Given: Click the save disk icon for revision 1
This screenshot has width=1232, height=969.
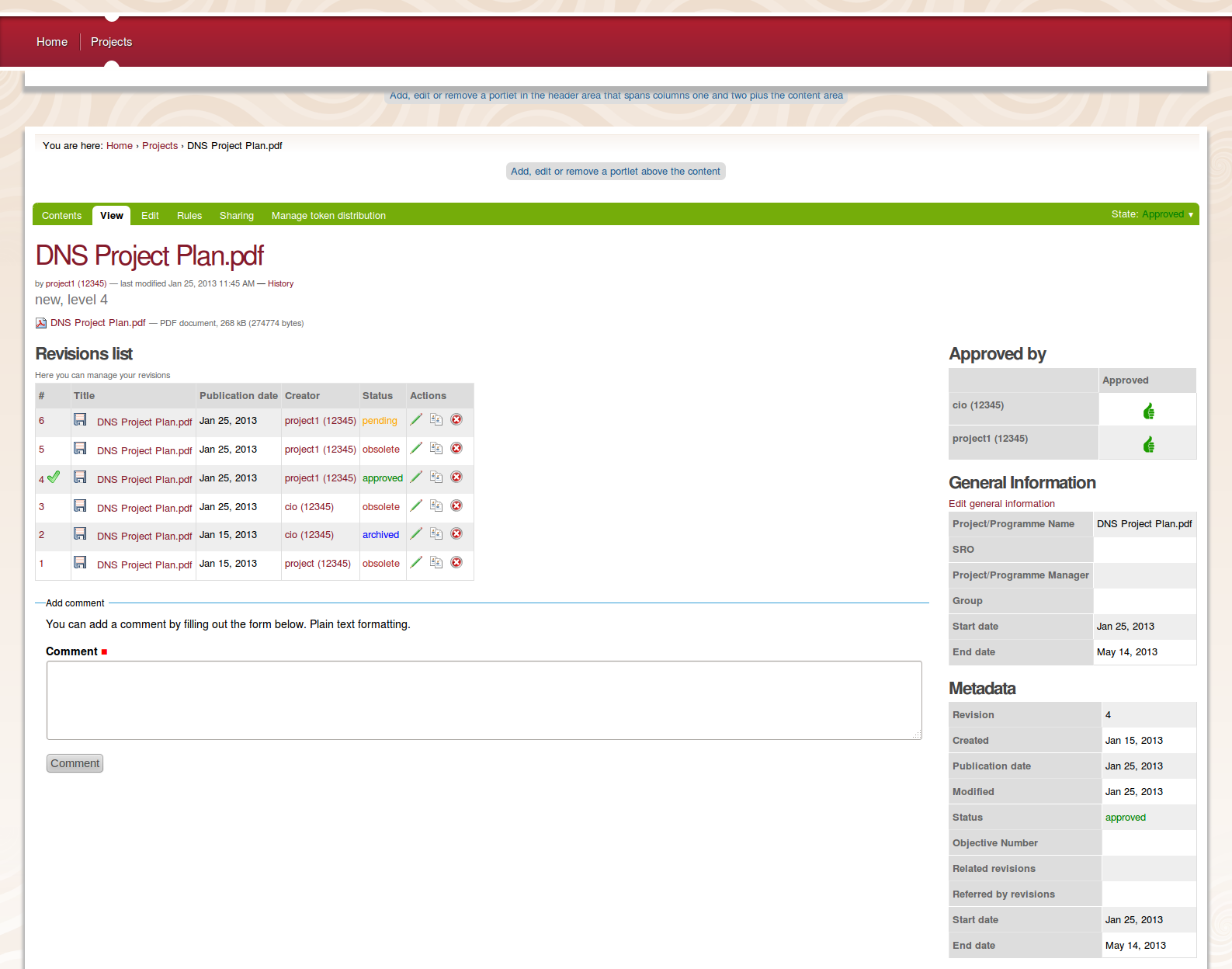Looking at the screenshot, I should [80, 562].
